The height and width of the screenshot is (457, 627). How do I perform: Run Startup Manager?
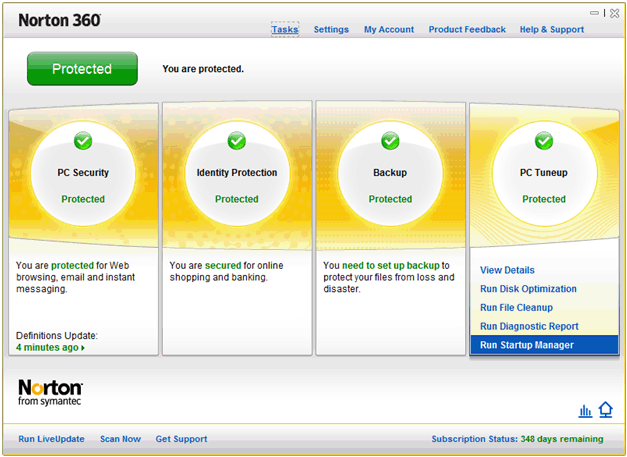point(545,345)
